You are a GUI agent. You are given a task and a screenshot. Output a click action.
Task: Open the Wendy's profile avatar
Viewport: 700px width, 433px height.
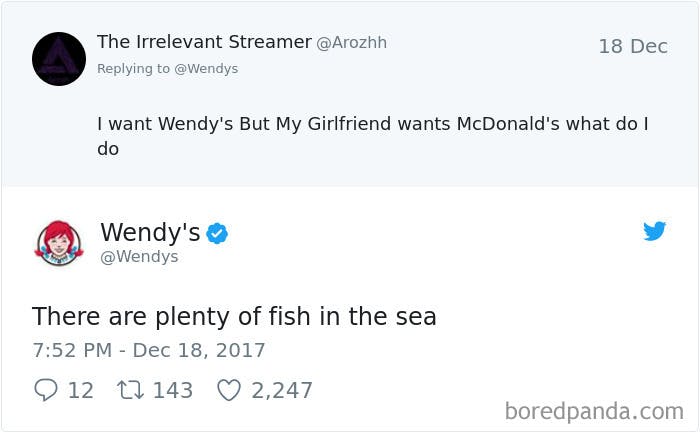click(x=59, y=244)
